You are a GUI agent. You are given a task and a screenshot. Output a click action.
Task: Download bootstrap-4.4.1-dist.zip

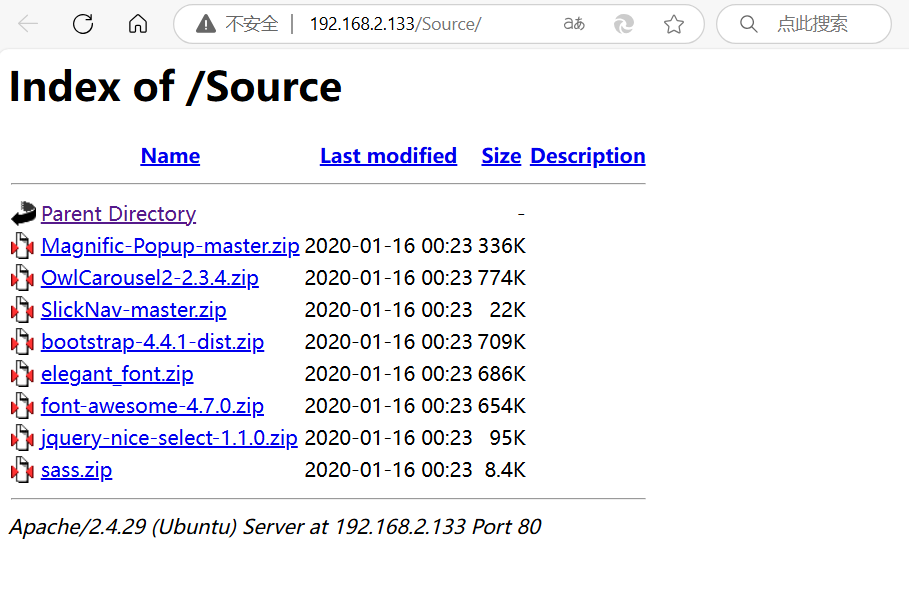click(x=152, y=341)
